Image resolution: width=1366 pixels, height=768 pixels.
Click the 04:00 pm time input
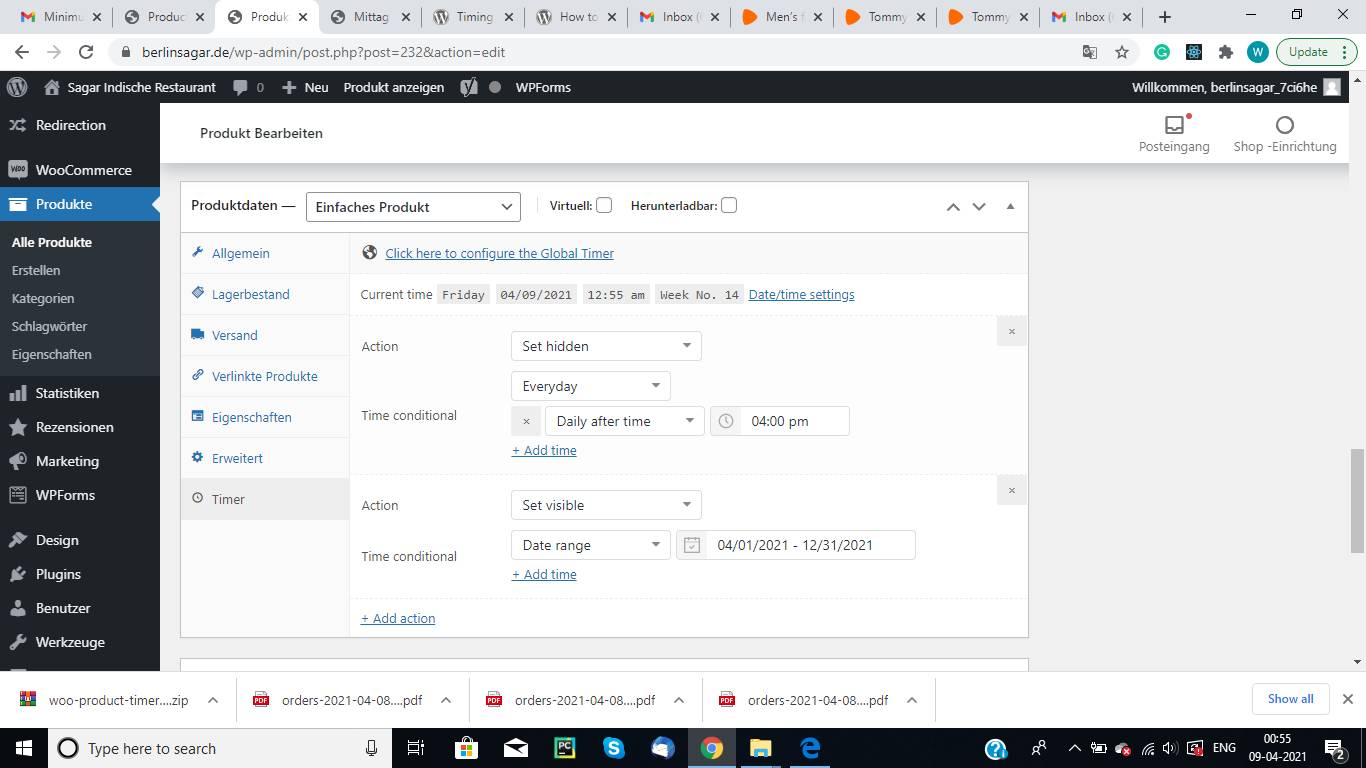[780, 421]
